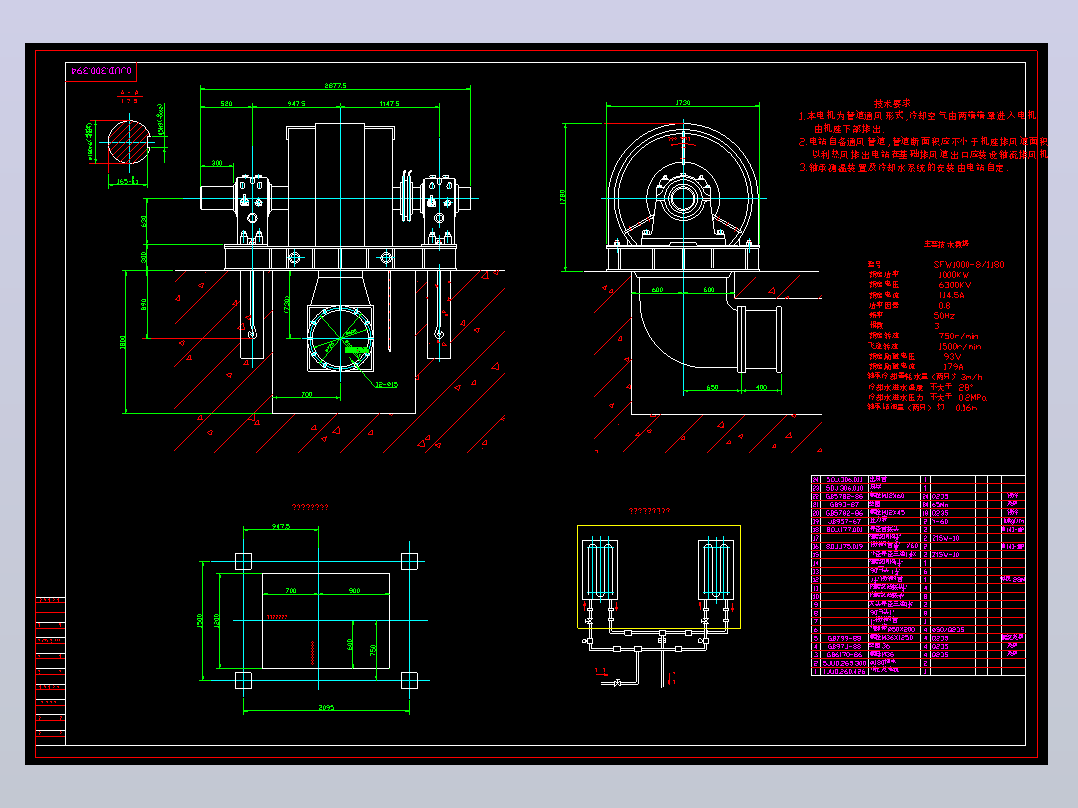Click the model value 'SFW1000-8/1180'
1078x808 pixels.
[x=969, y=265]
